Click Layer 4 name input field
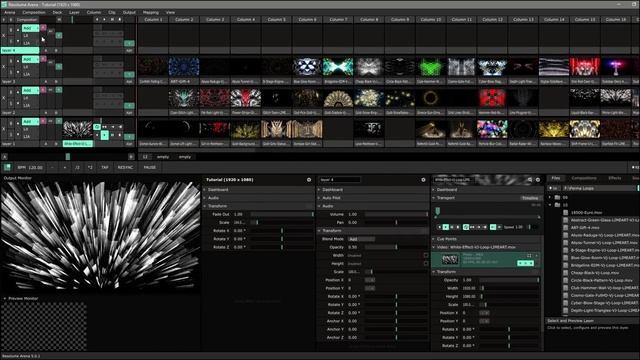This screenshot has height=360, width=640. [340, 180]
